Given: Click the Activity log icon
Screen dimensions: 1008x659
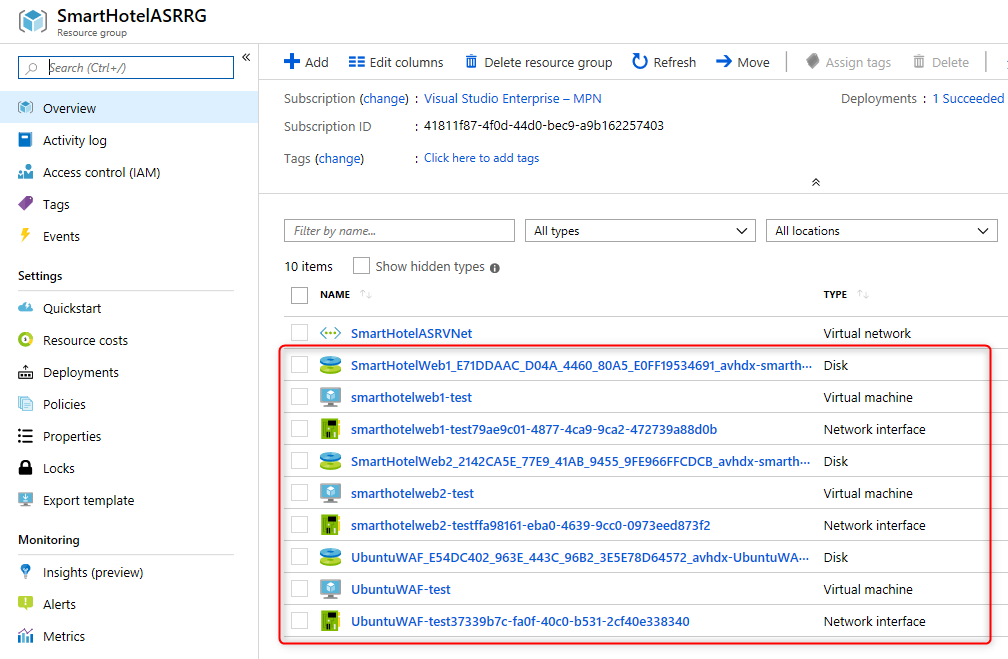Looking at the screenshot, I should coord(25,140).
